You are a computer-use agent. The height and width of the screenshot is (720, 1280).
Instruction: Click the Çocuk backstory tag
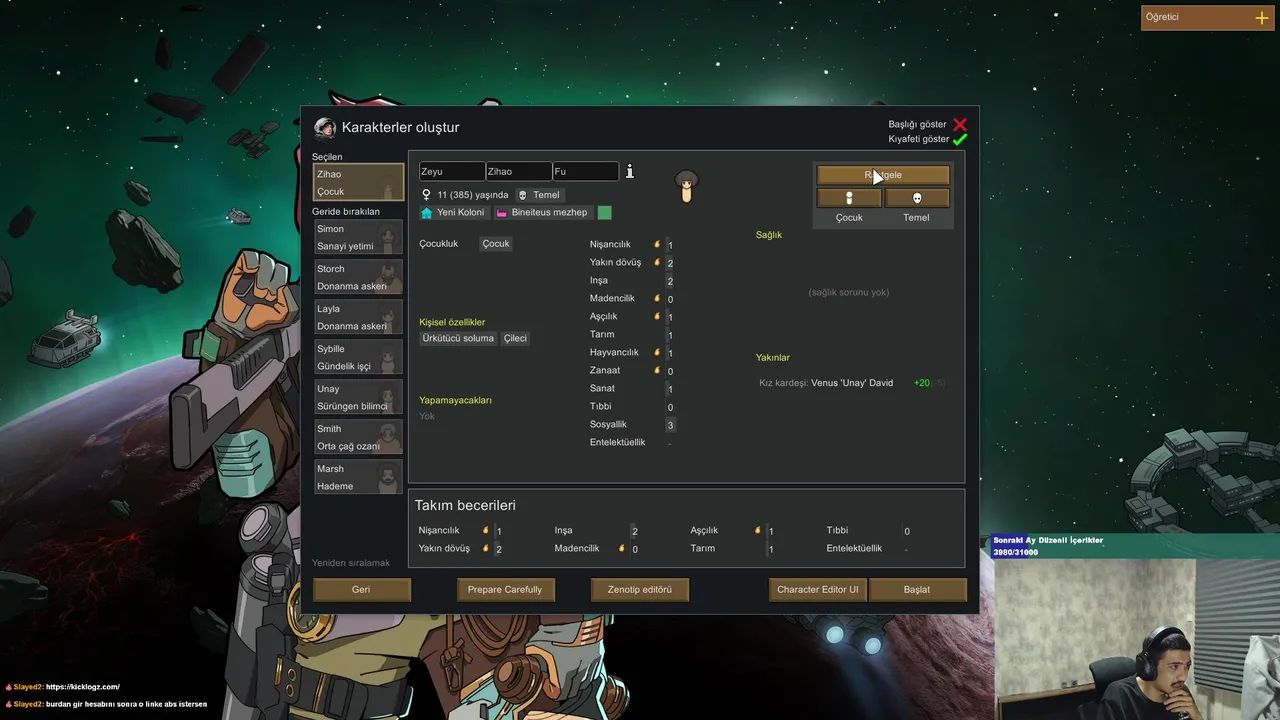point(496,244)
